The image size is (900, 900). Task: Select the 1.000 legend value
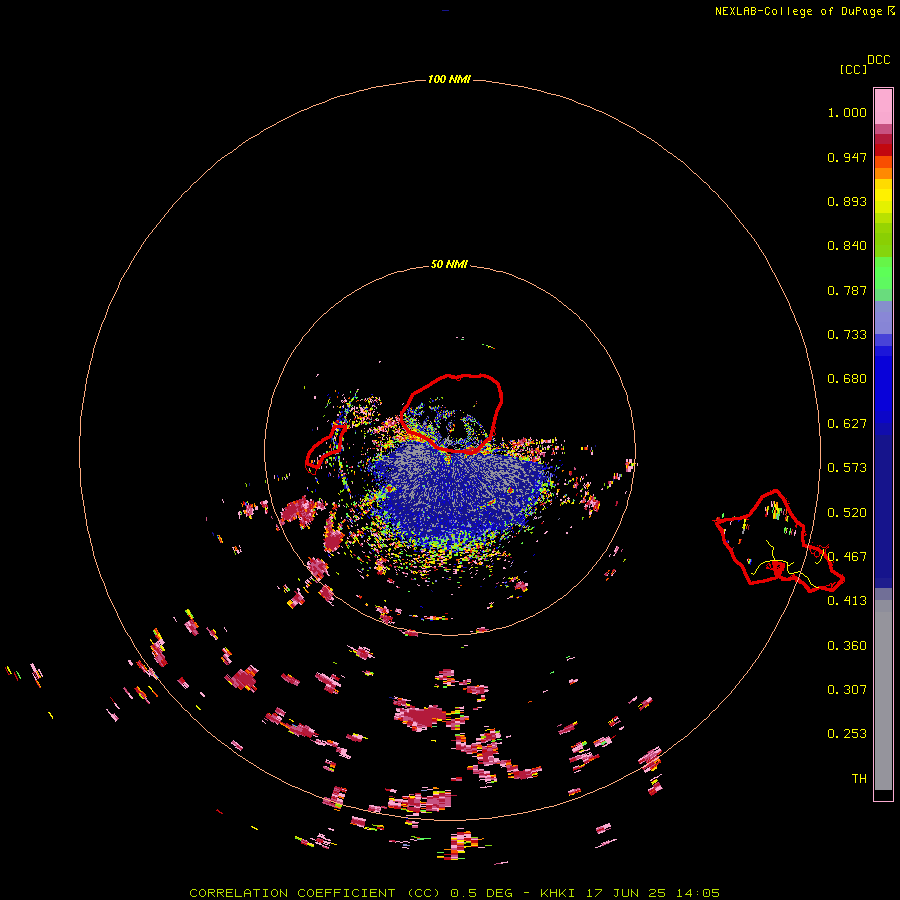coord(847,112)
